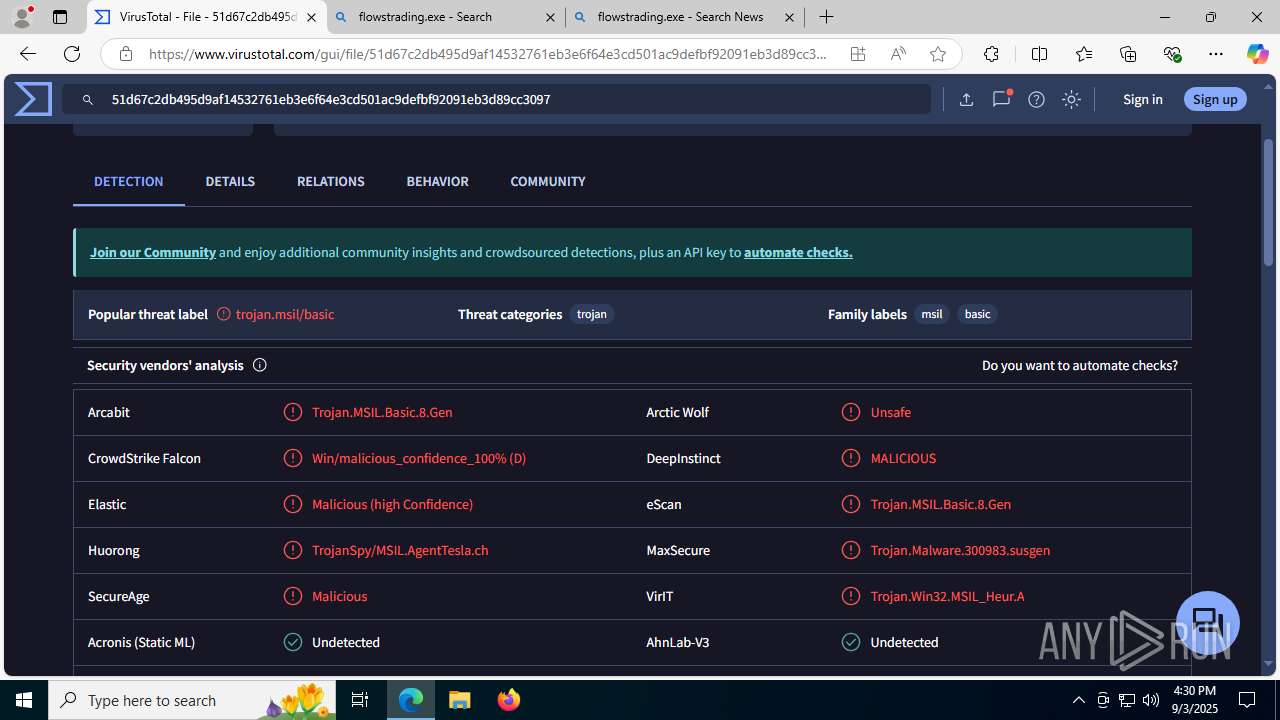
Task: Click the Sign in link
Action: point(1142,99)
